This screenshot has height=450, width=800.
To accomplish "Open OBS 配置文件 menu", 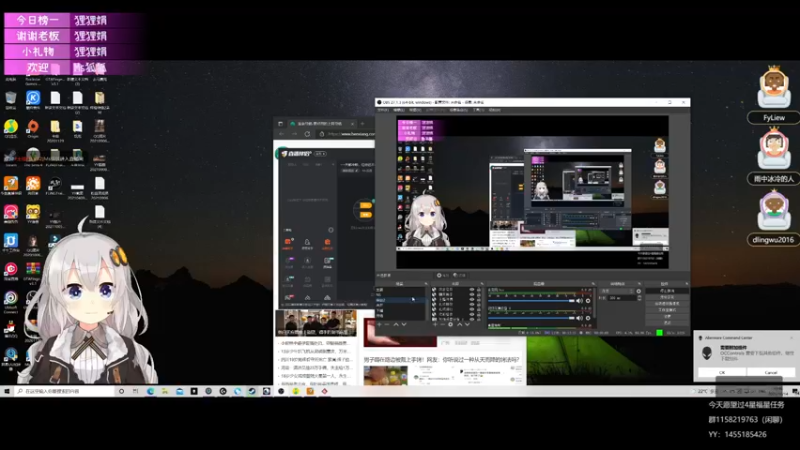I will pos(437,110).
